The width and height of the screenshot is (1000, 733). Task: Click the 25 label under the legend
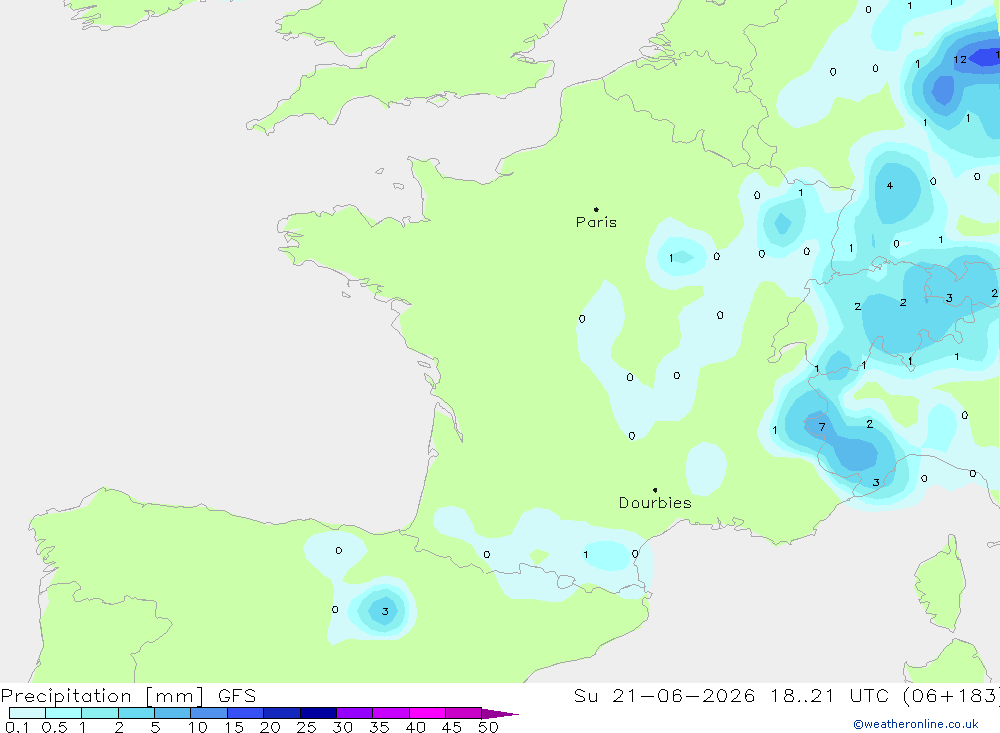coord(306,727)
